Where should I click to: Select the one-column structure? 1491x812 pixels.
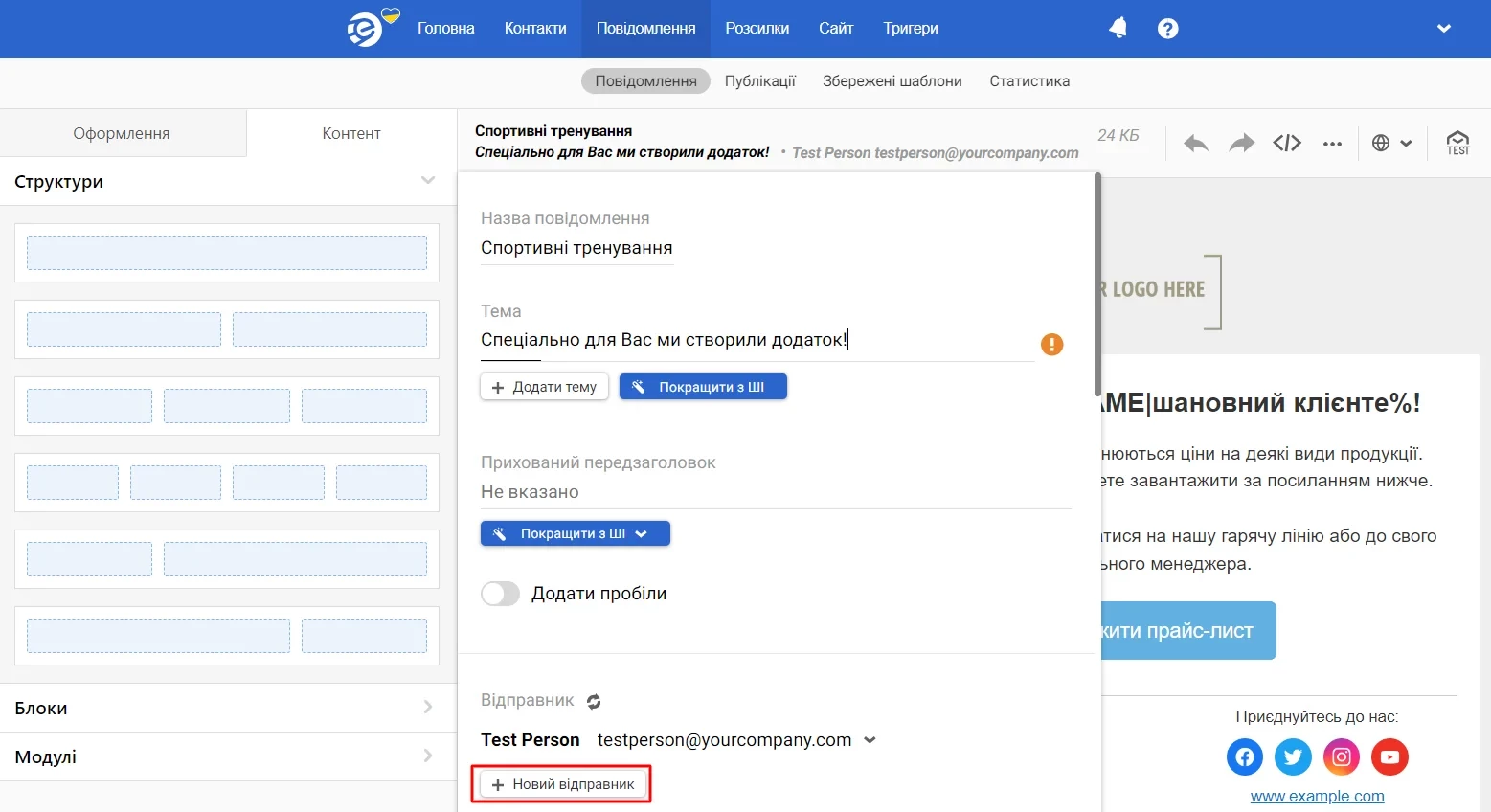click(227, 253)
